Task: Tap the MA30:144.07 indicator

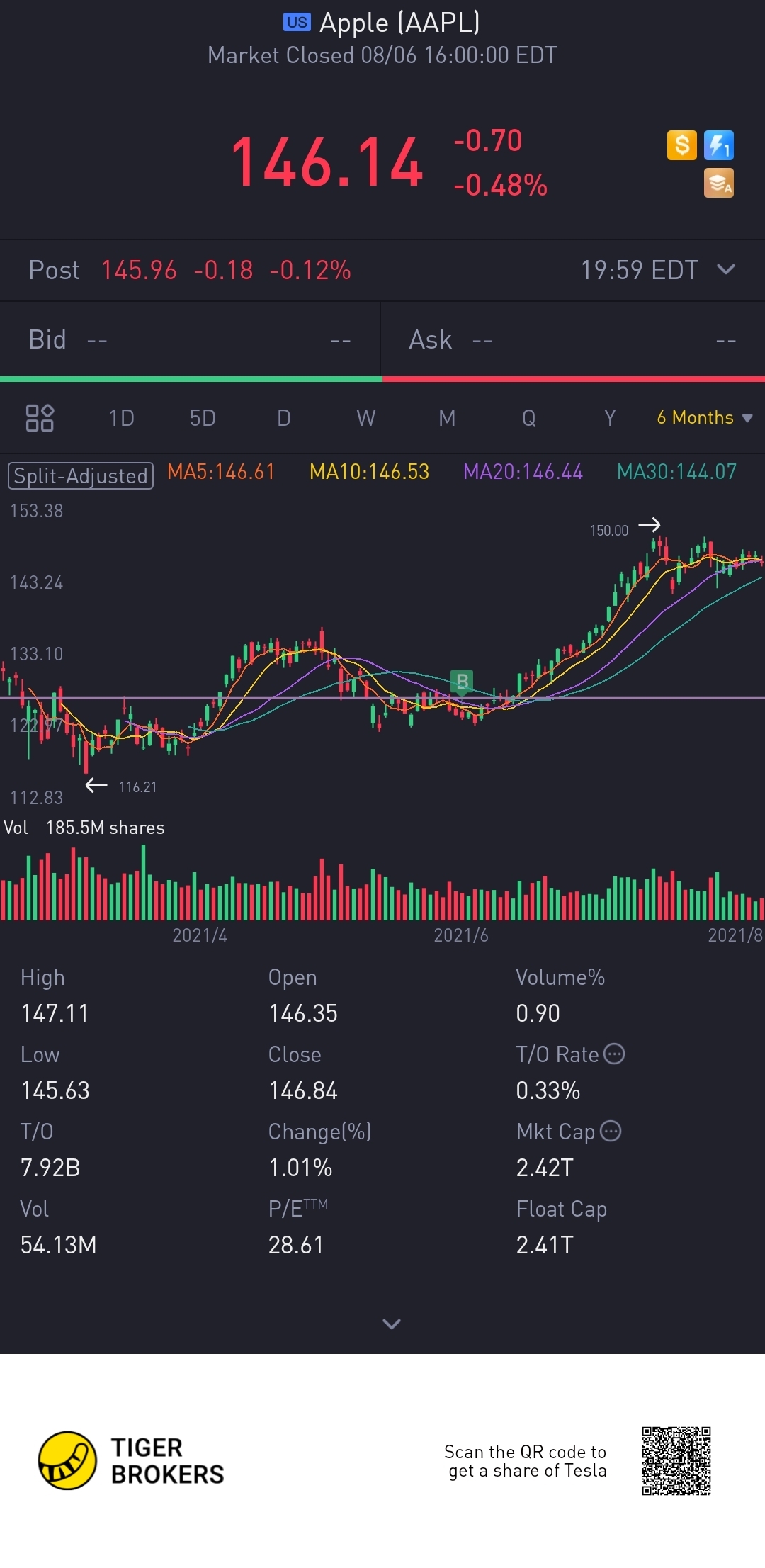Action: tap(677, 472)
